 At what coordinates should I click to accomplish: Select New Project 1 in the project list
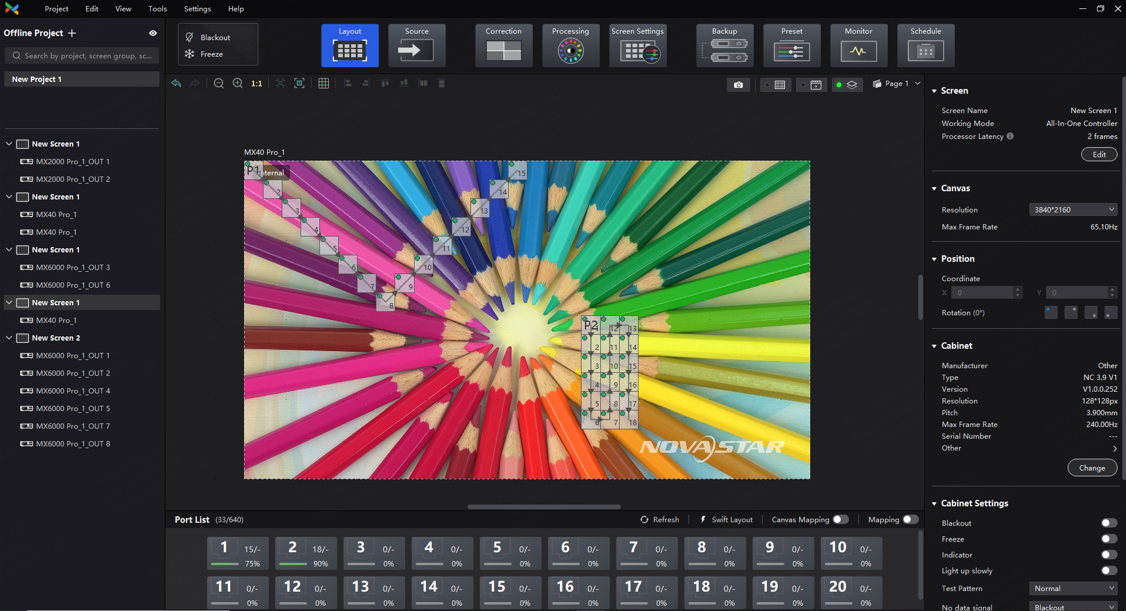(x=82, y=79)
